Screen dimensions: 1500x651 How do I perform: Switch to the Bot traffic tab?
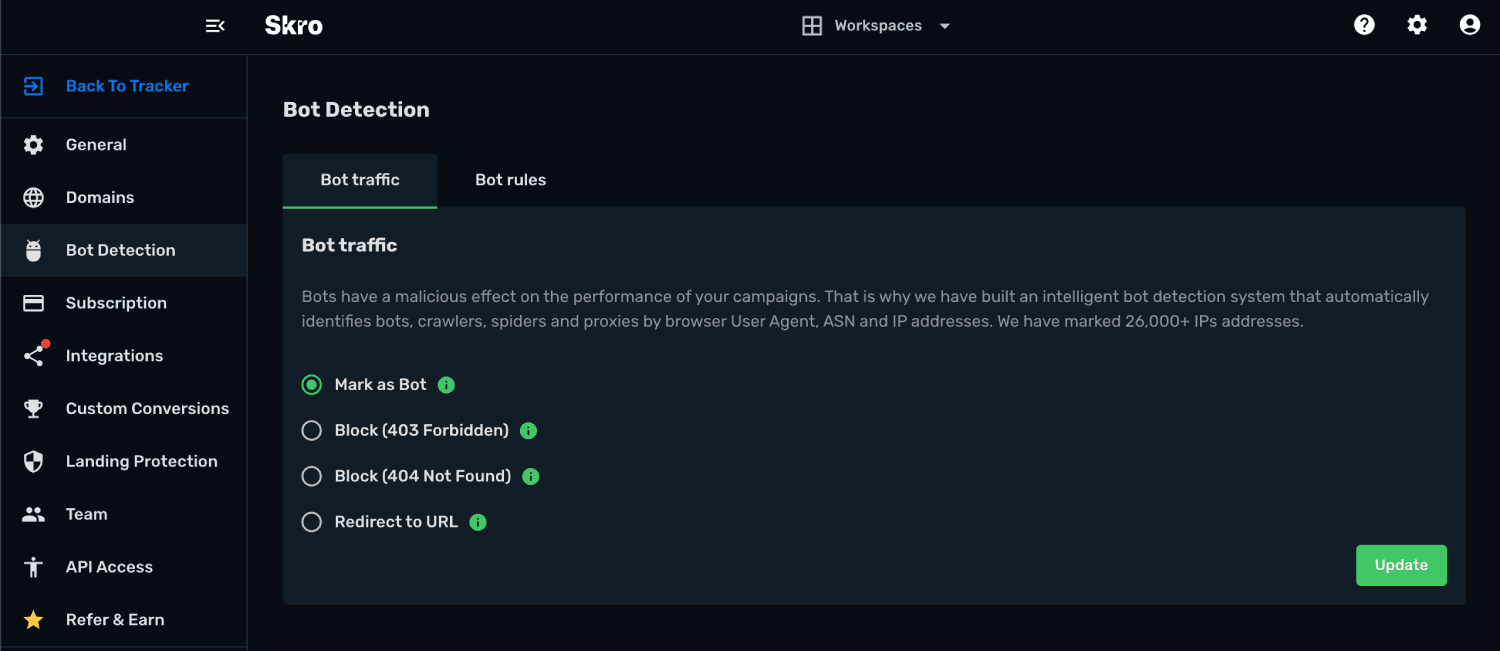(x=360, y=180)
